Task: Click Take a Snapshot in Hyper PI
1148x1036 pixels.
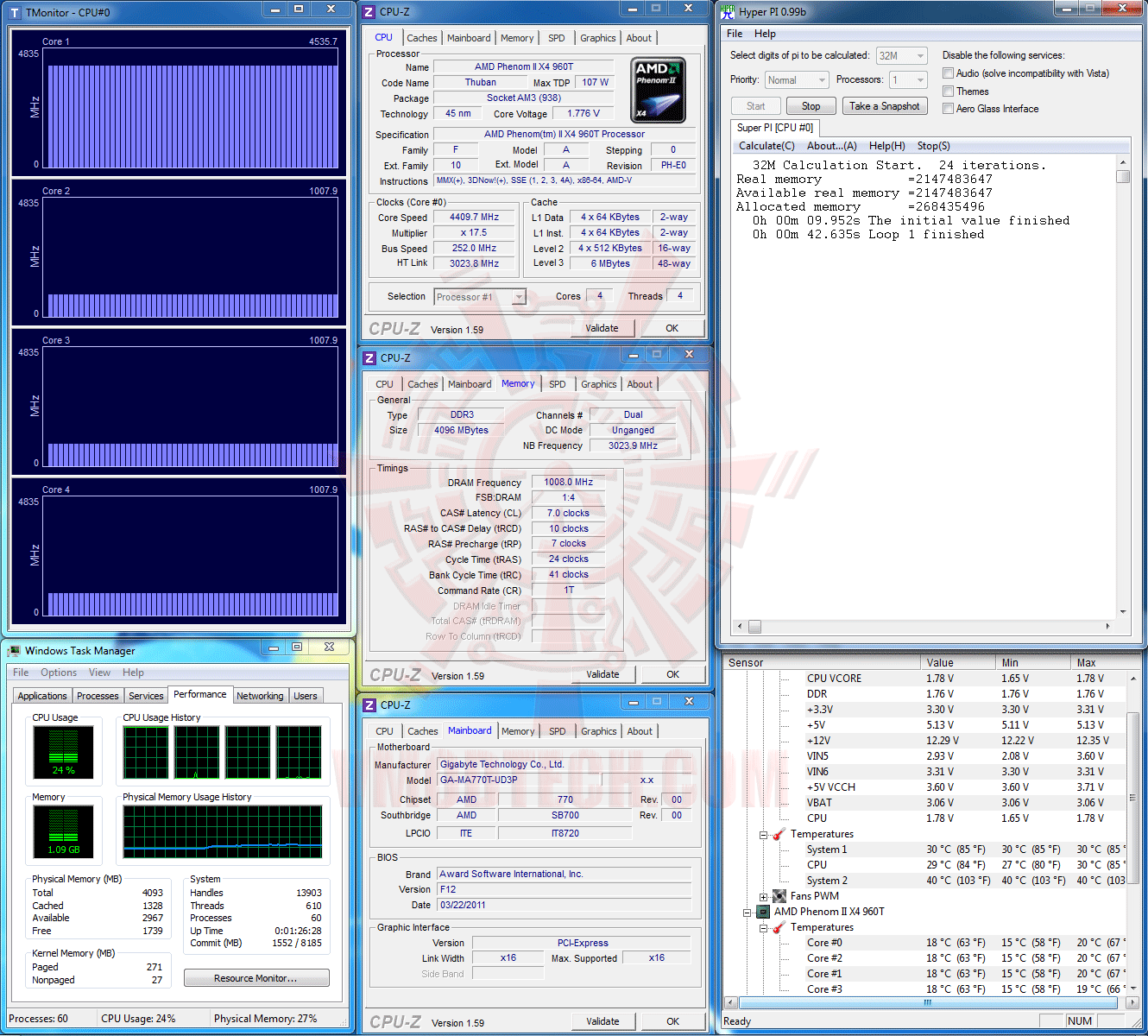Action: tap(885, 106)
